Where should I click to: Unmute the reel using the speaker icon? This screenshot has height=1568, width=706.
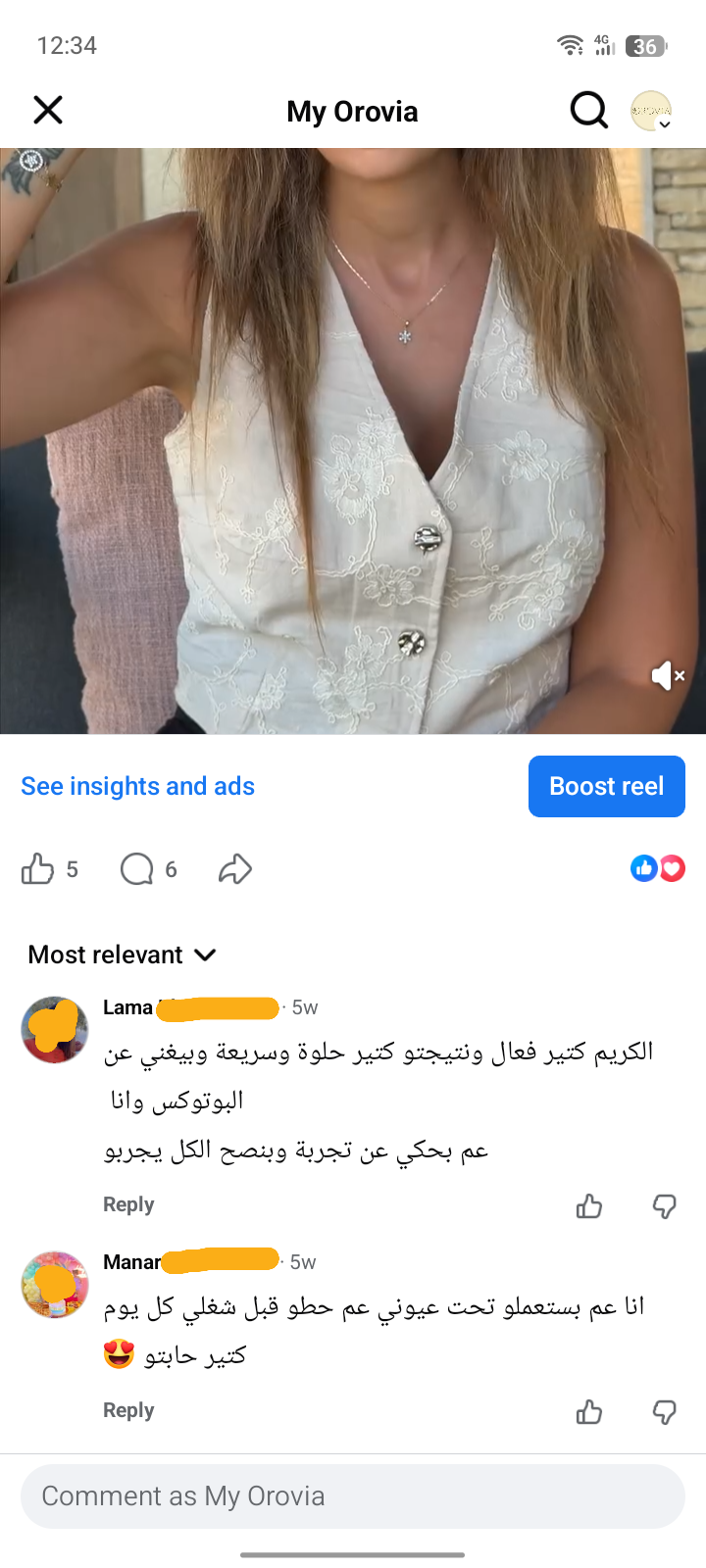[x=668, y=675]
